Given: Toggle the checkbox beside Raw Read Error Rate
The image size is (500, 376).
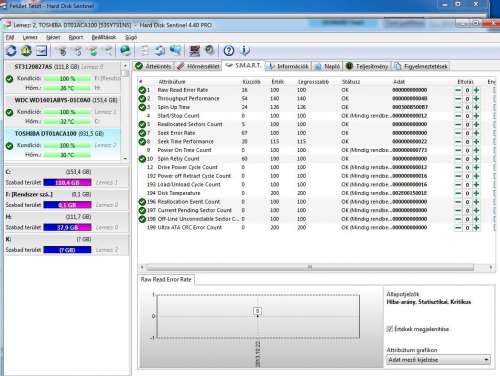Looking at the screenshot, I should pyautogui.click(x=142, y=90).
